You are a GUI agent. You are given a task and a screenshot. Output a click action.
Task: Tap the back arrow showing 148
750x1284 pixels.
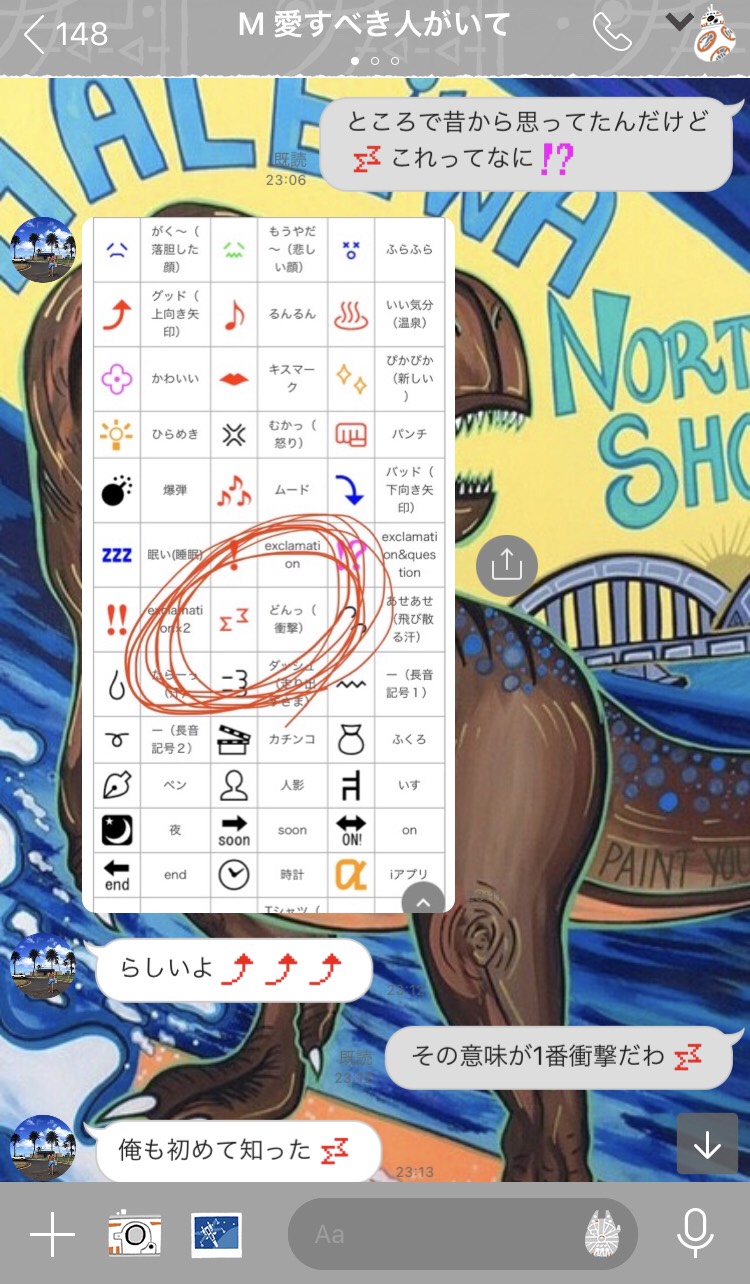[64, 35]
